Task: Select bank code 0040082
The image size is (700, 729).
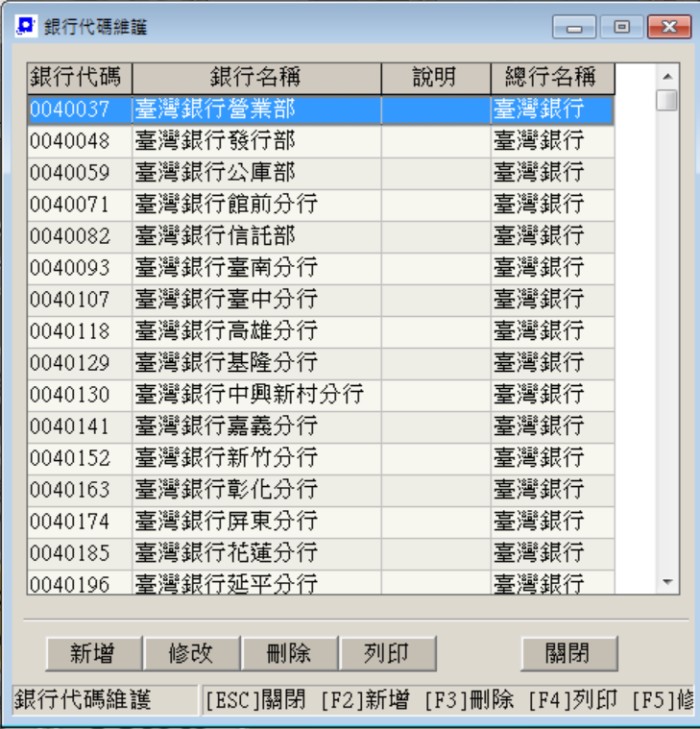Action: 79,236
